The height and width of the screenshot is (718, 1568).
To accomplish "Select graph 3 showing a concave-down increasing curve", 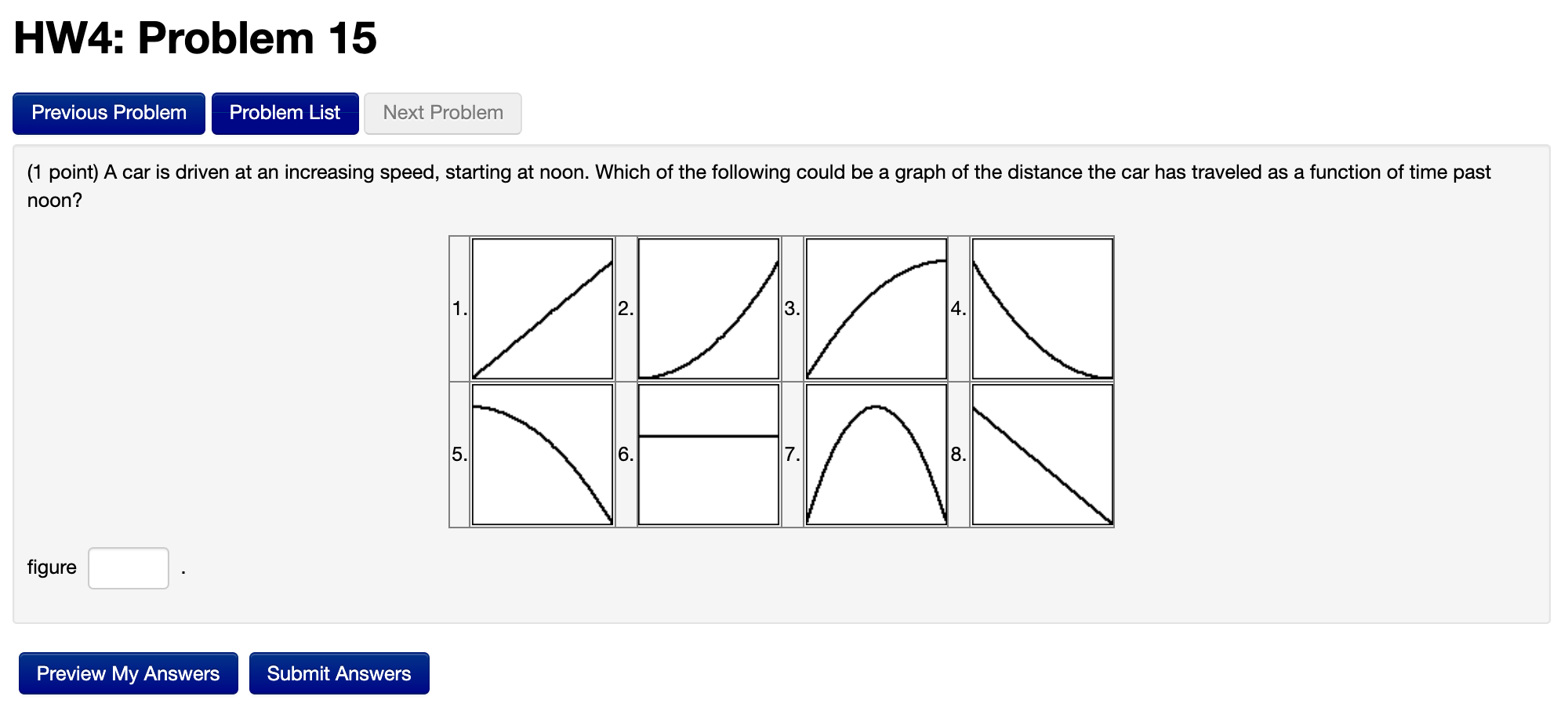I will (875, 308).
